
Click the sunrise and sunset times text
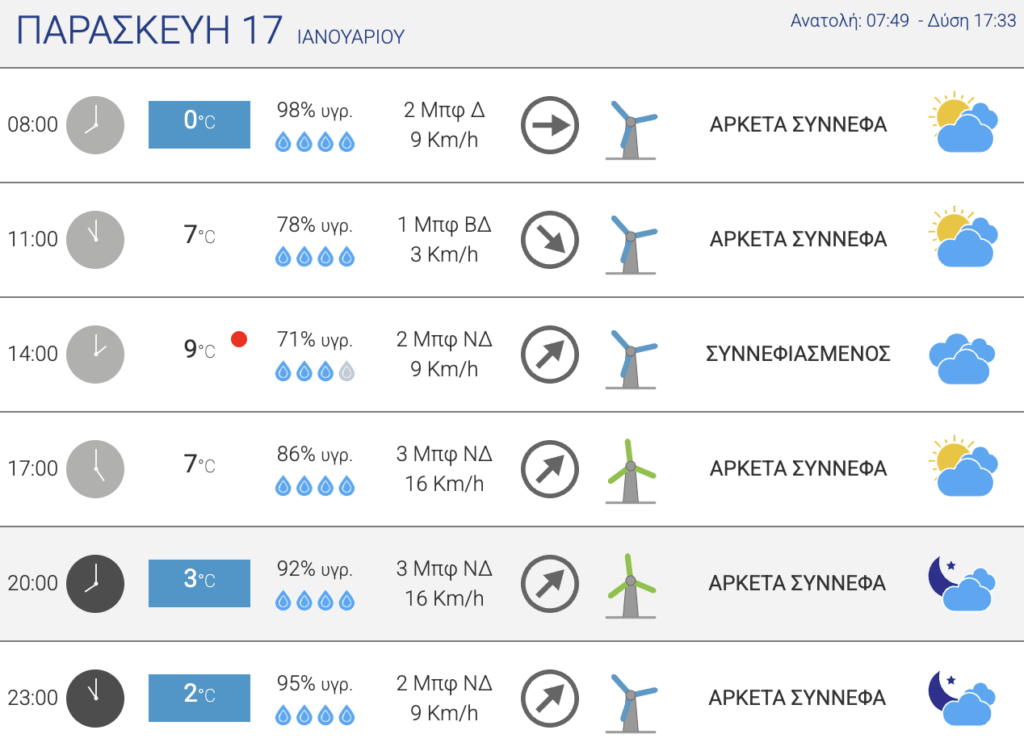pyautogui.click(x=903, y=21)
